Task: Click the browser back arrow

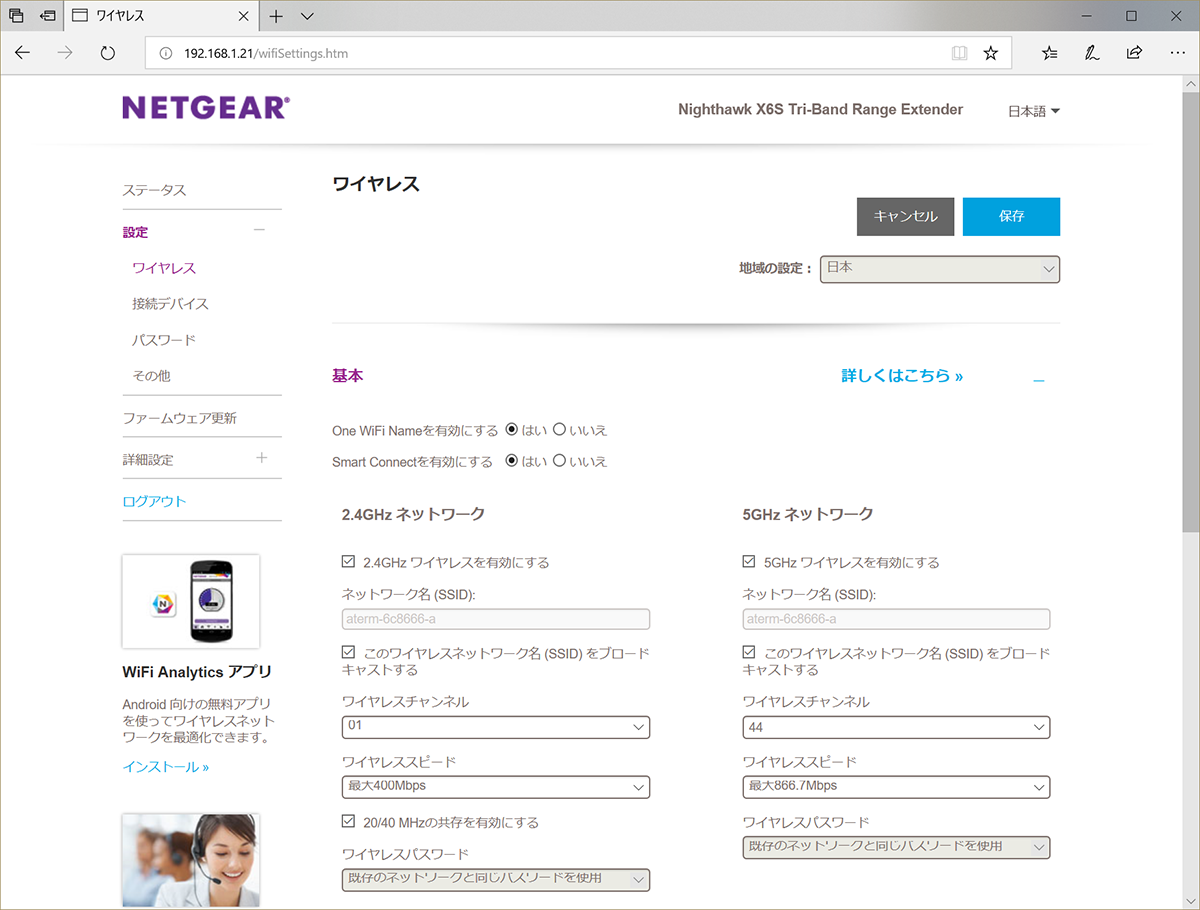Action: 22,53
